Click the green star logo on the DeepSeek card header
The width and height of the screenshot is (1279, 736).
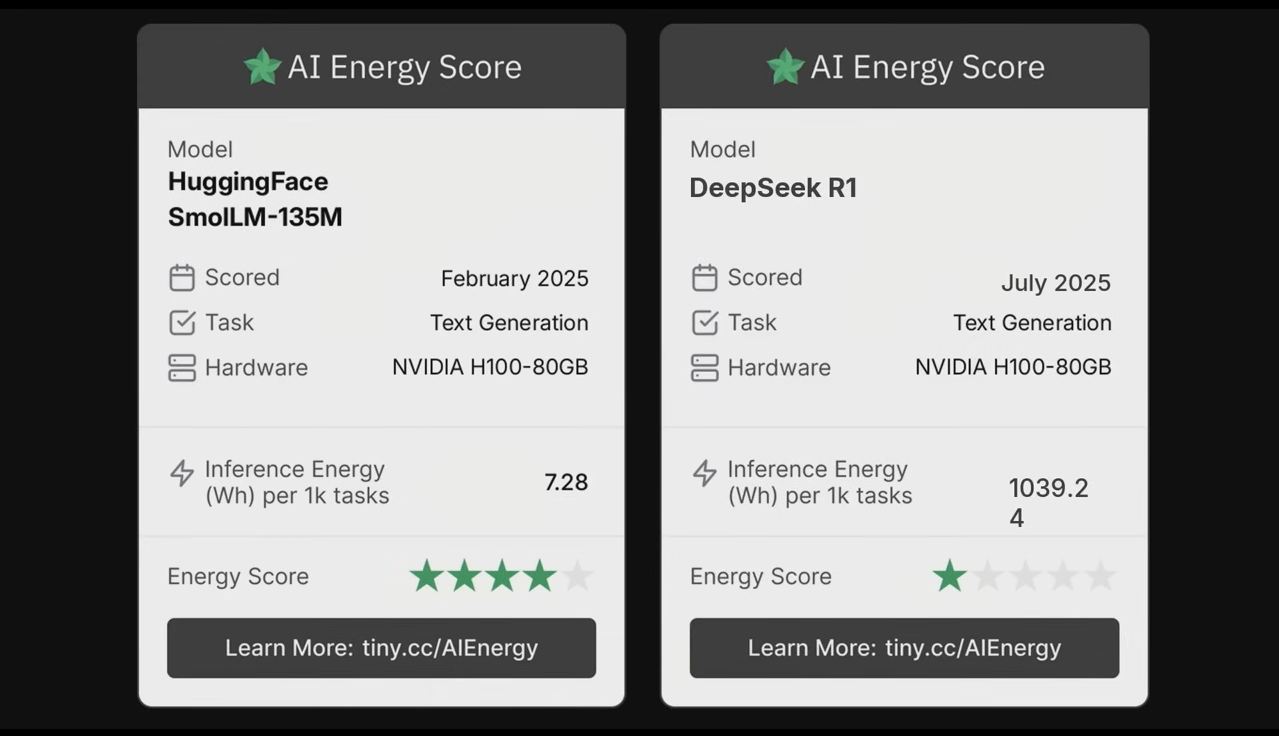[x=785, y=67]
